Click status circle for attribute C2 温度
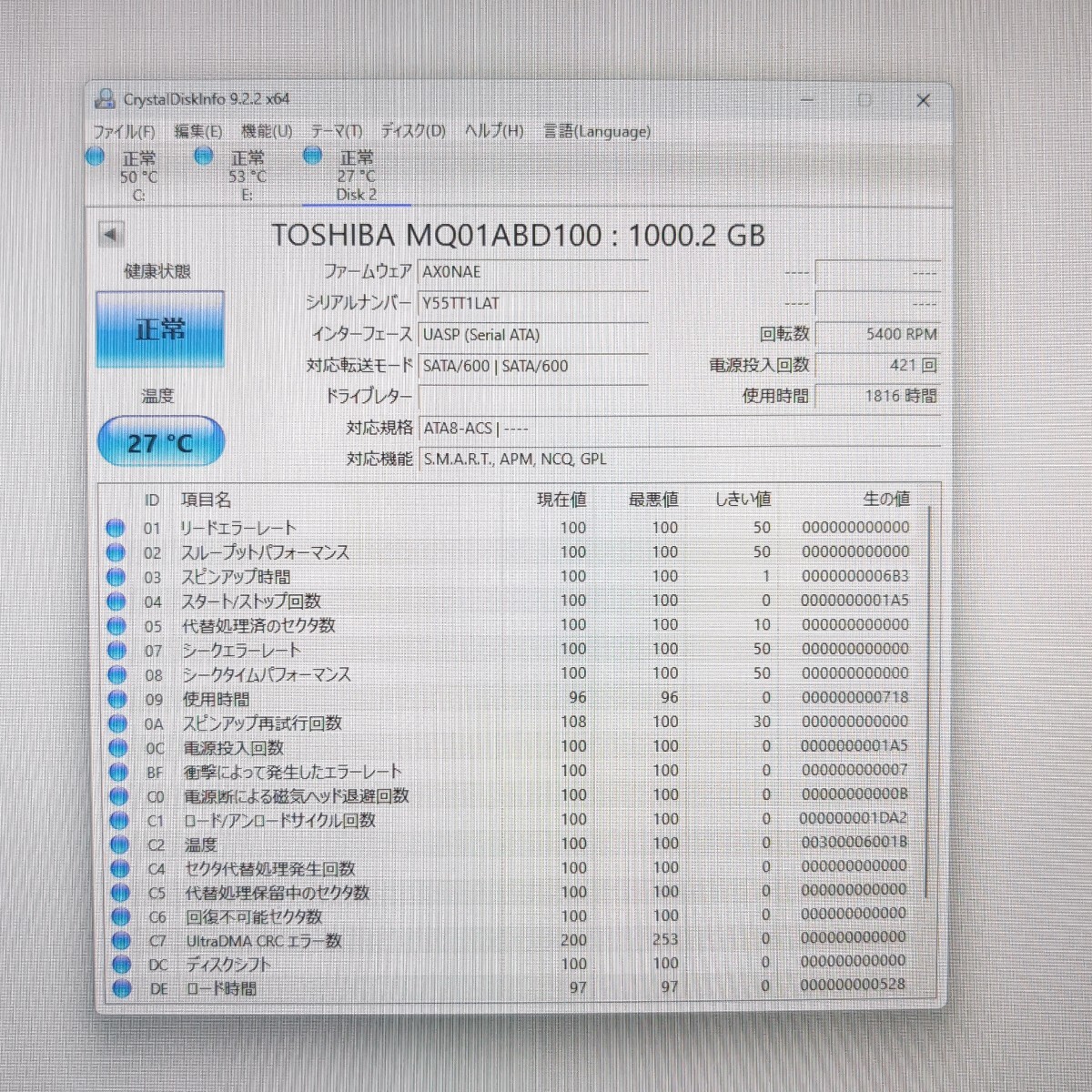The image size is (1092, 1092). 119,844
